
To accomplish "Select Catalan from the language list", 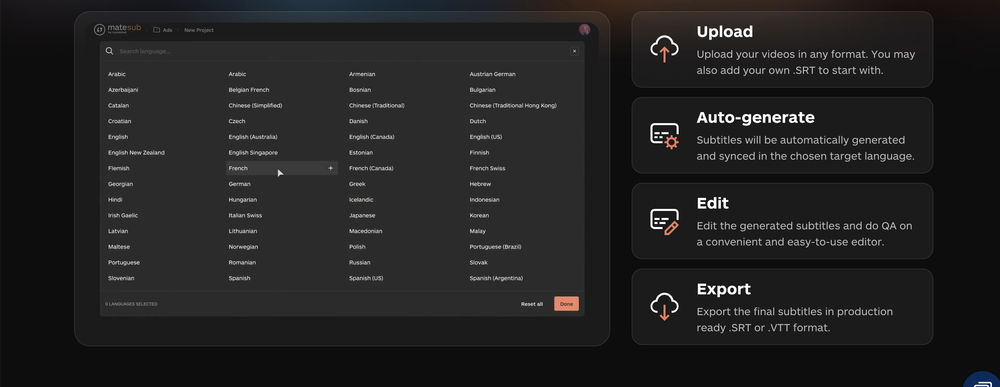I will [118, 106].
